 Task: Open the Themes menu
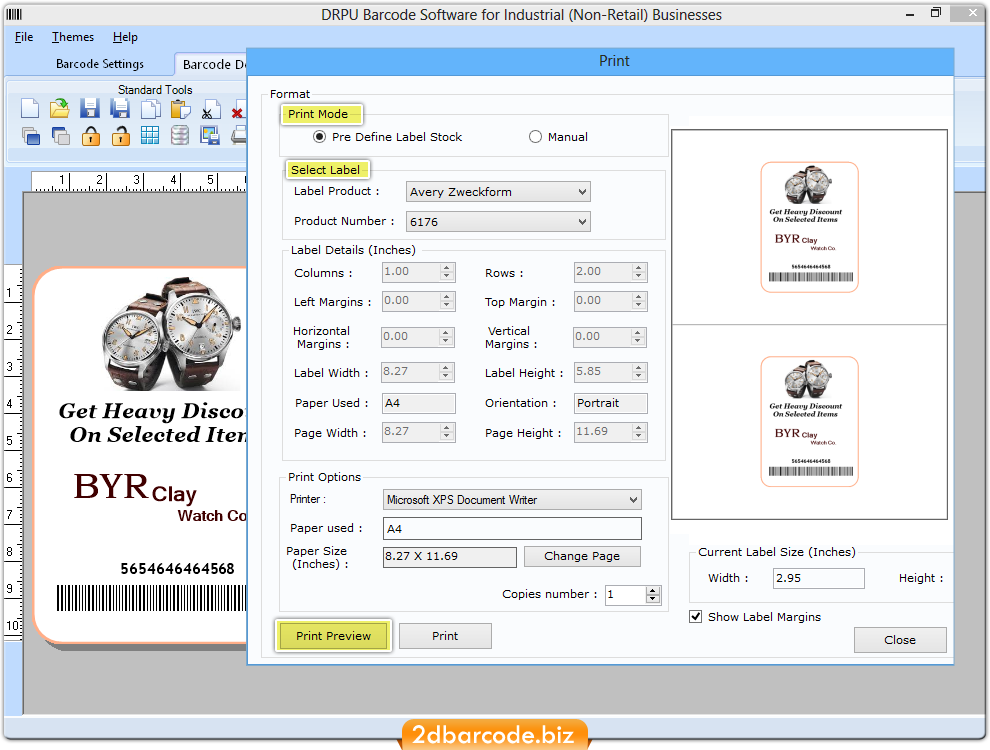[x=73, y=37]
